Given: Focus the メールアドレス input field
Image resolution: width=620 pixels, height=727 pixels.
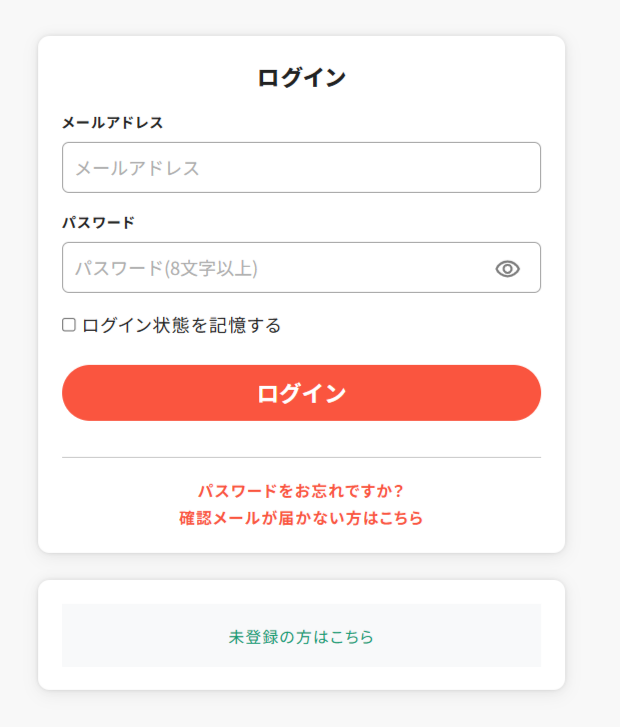Looking at the screenshot, I should tap(301, 168).
